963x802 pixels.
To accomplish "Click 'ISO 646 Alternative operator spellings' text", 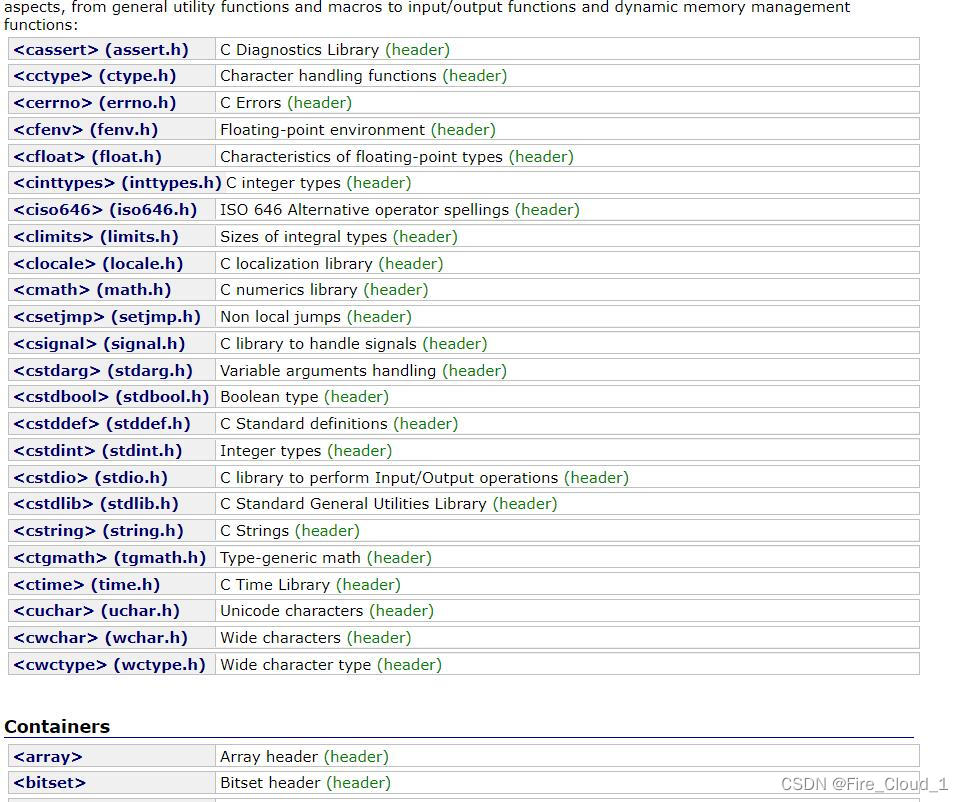I will coord(365,209).
